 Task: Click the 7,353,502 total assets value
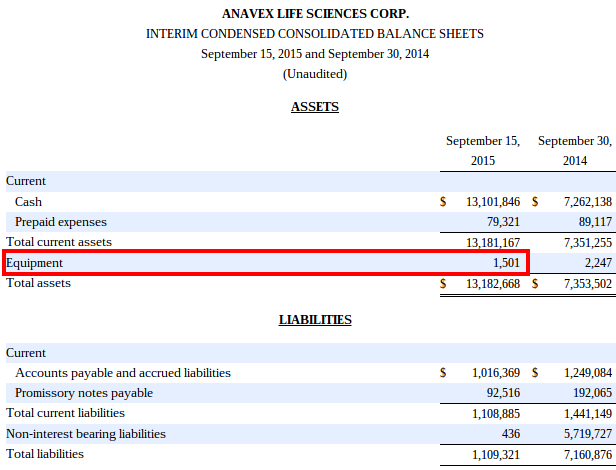click(588, 284)
